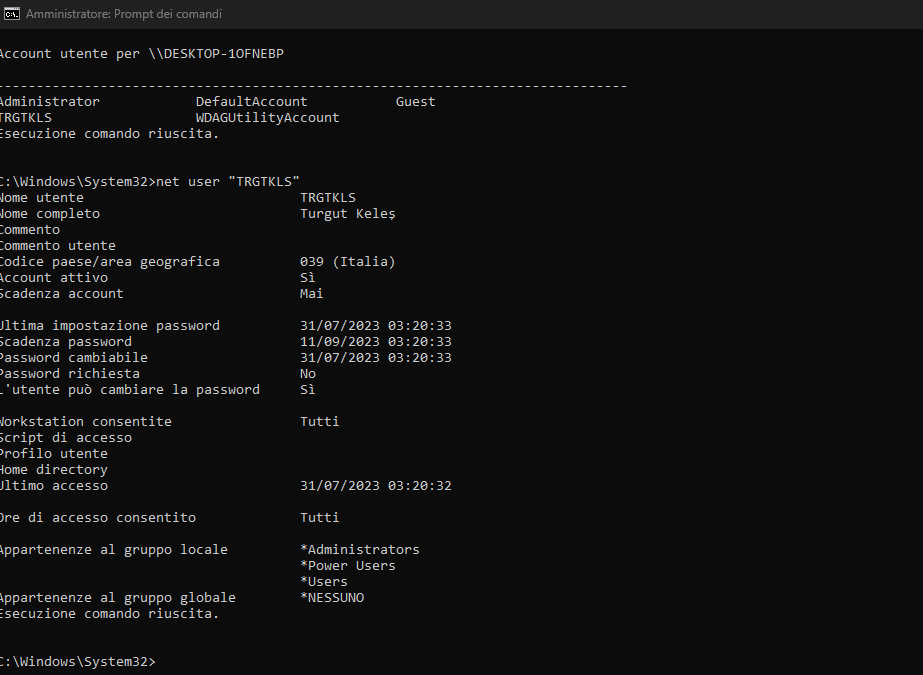This screenshot has width=923, height=675.
Task: Click the full name value Turgut Keleş
Action: click(348, 213)
